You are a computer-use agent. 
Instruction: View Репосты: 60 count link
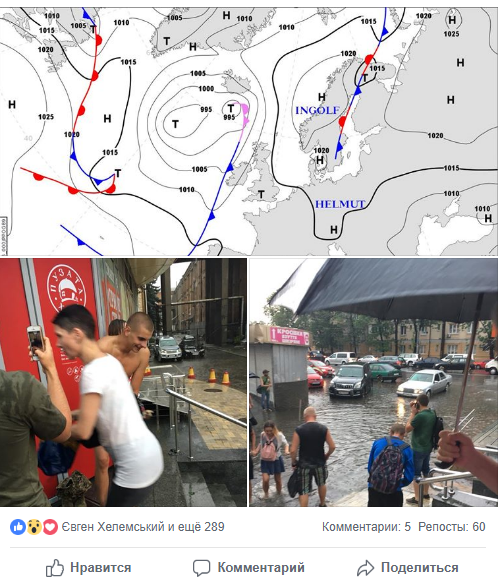(x=452, y=527)
